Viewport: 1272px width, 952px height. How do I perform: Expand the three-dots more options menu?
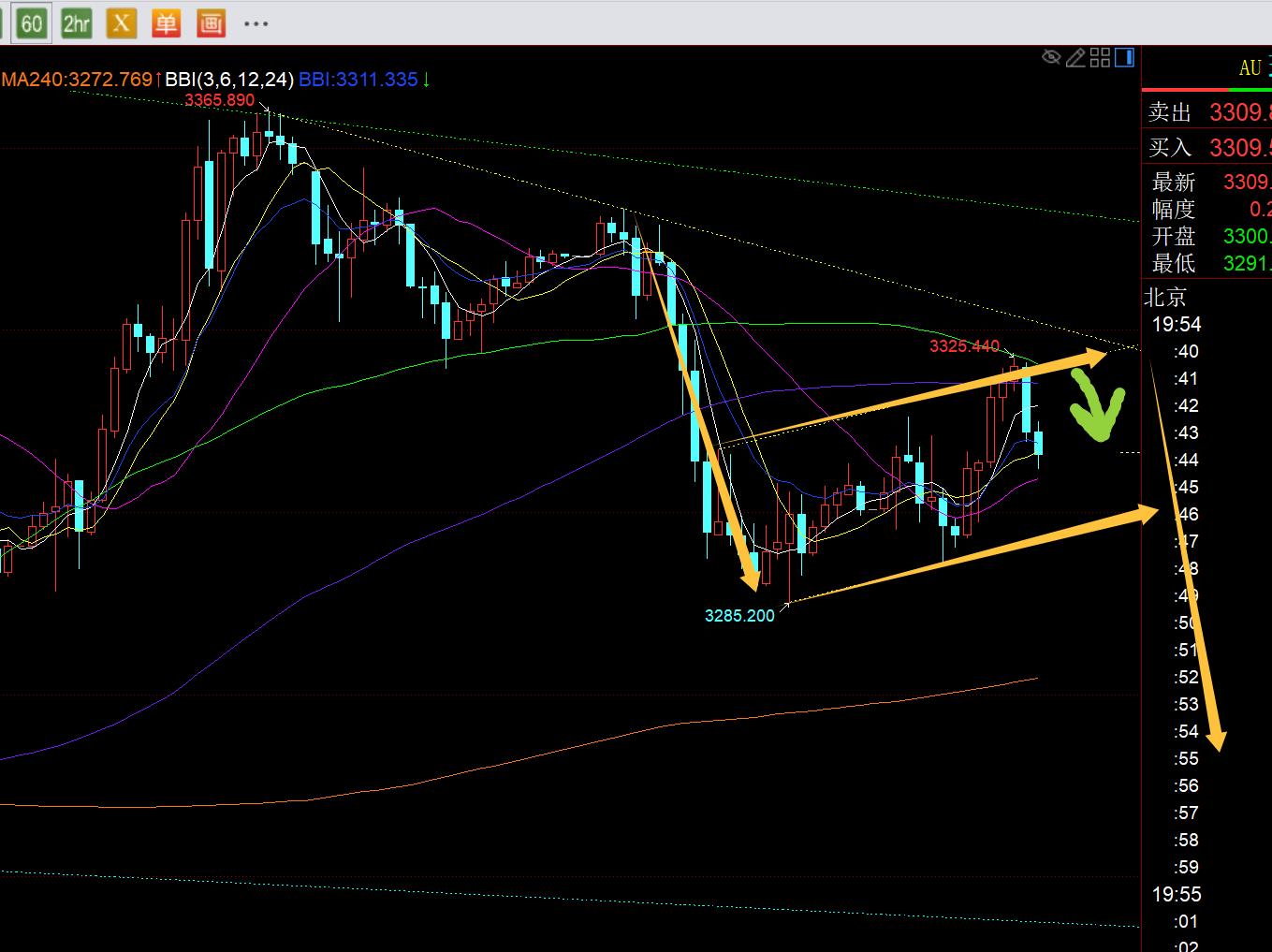(x=256, y=24)
